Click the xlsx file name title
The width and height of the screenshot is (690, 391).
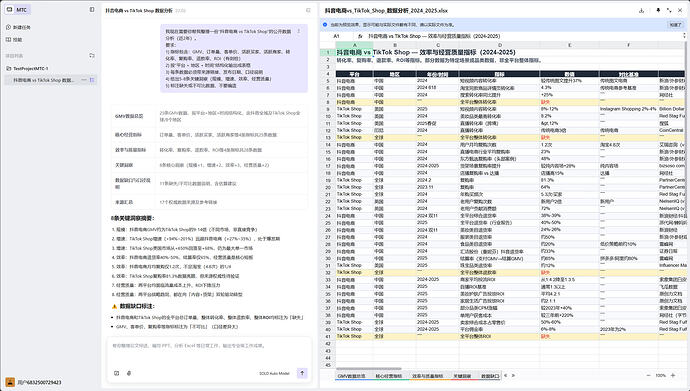[x=386, y=10]
